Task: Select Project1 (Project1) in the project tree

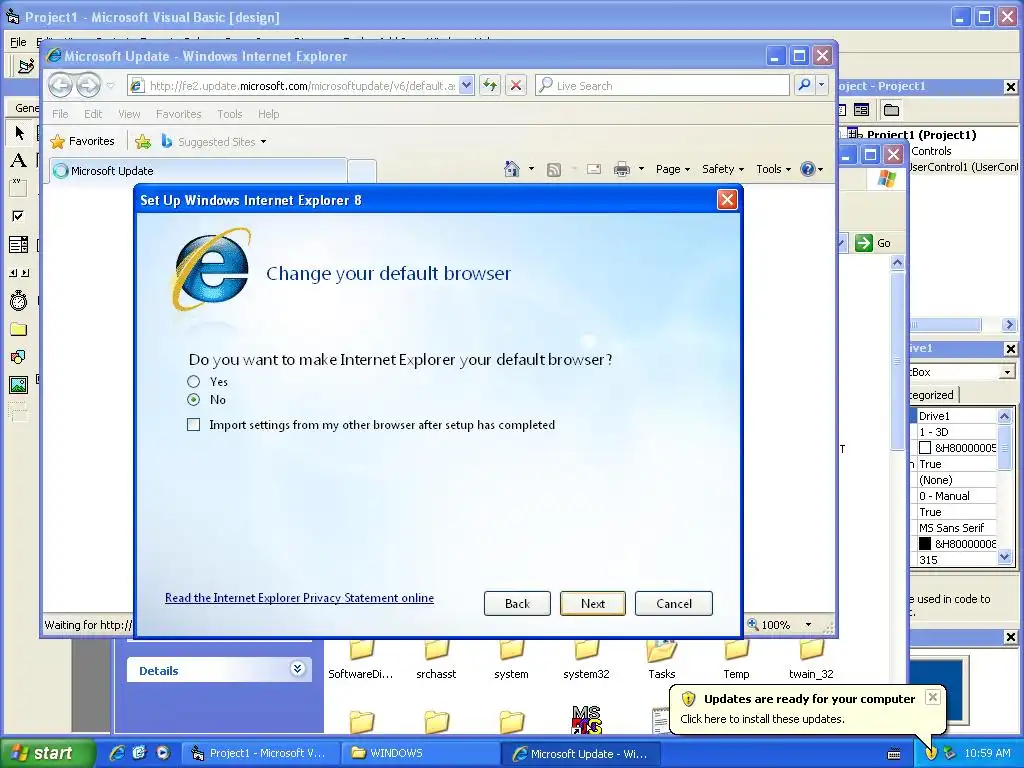Action: pos(921,135)
